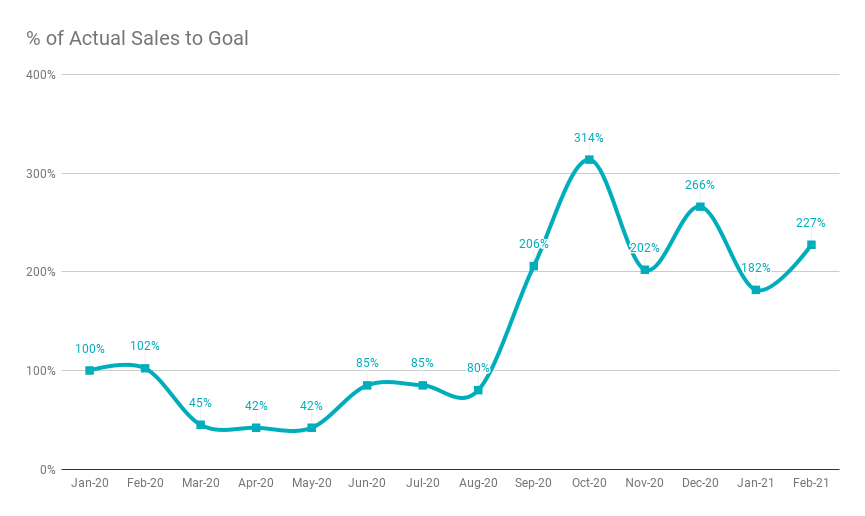Select the Aug-20 data point marker
This screenshot has height=516, width=865.
(478, 390)
